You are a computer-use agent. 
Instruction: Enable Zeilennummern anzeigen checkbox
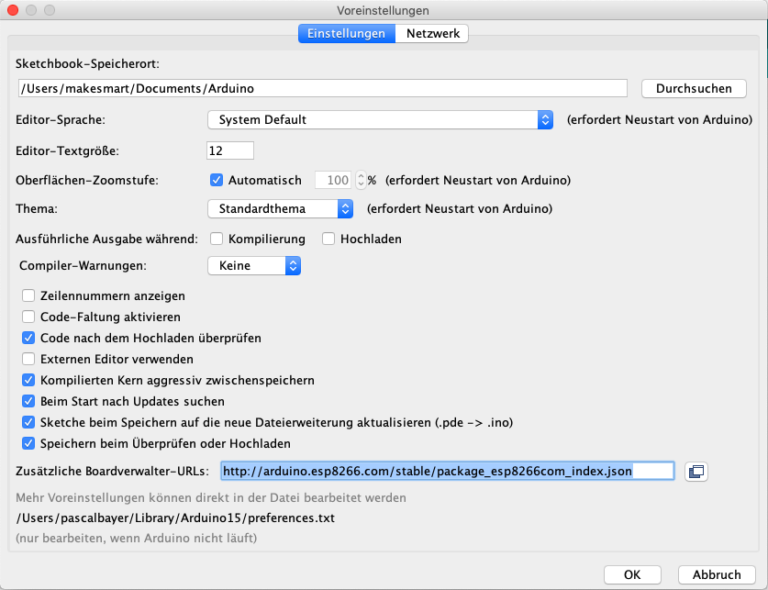28,296
